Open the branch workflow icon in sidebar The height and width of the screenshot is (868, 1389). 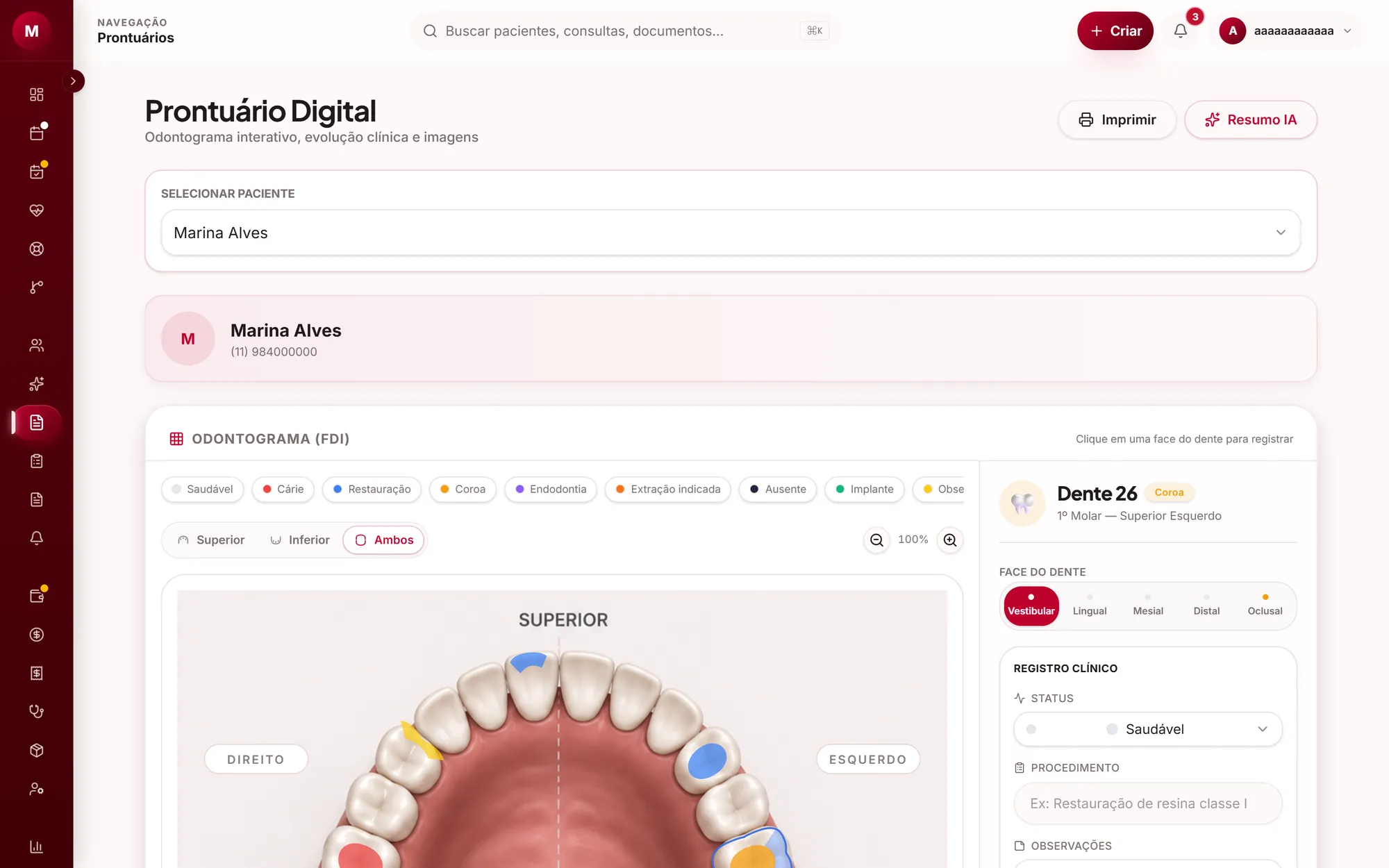point(37,287)
